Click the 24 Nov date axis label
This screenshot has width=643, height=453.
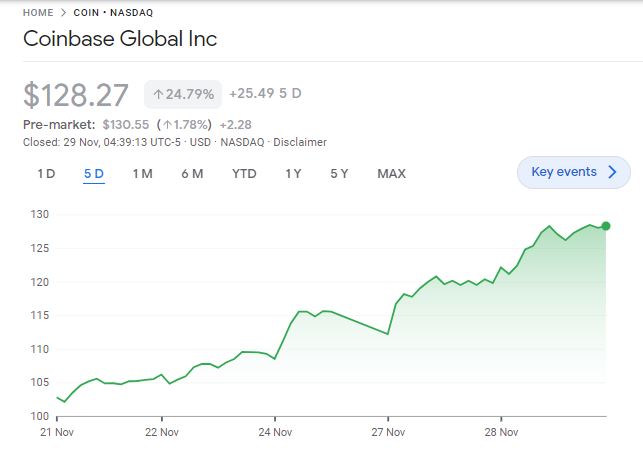tap(275, 433)
